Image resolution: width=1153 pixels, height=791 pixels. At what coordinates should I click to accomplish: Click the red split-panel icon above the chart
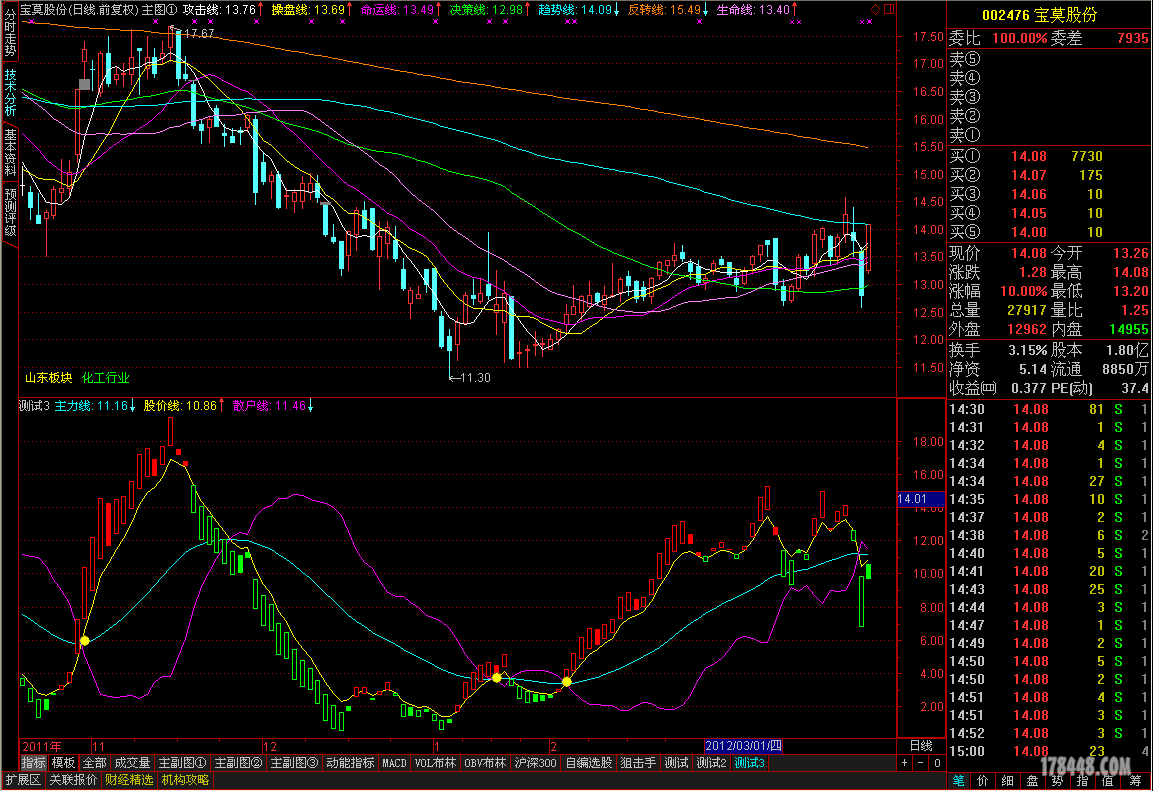coord(889,10)
